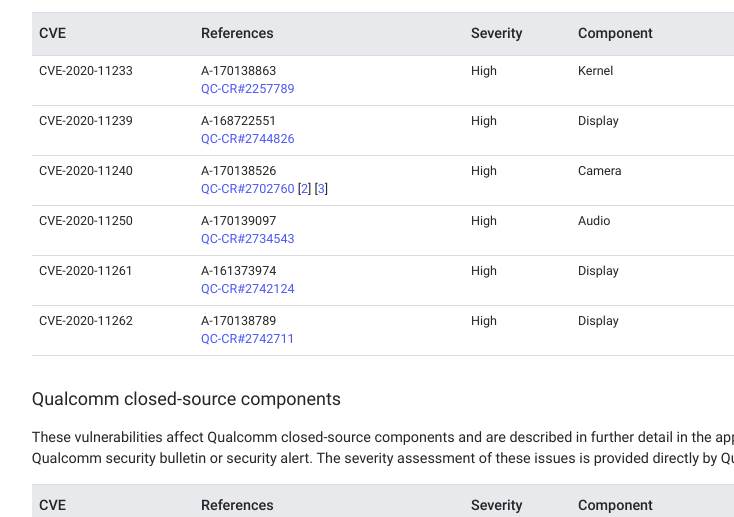Viewport: 734px width, 517px height.
Task: Click the Qualcomm closed-source components heading
Action: tap(186, 399)
